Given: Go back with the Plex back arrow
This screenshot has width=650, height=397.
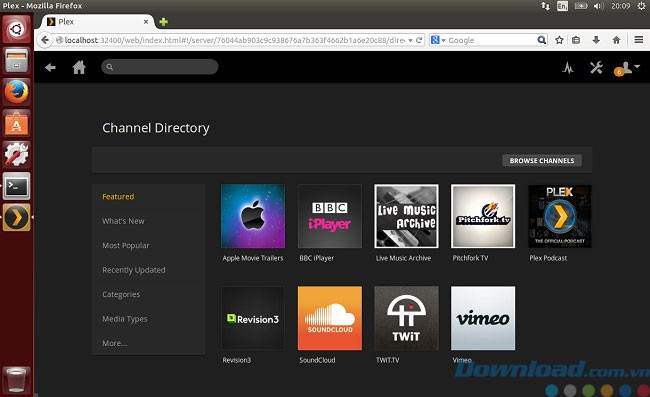Looking at the screenshot, I should [50, 67].
